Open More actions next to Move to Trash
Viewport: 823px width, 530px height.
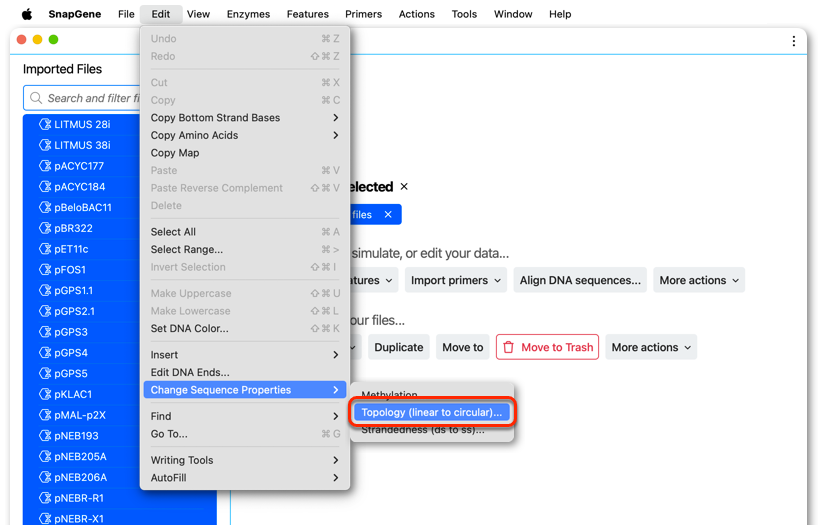pos(651,347)
